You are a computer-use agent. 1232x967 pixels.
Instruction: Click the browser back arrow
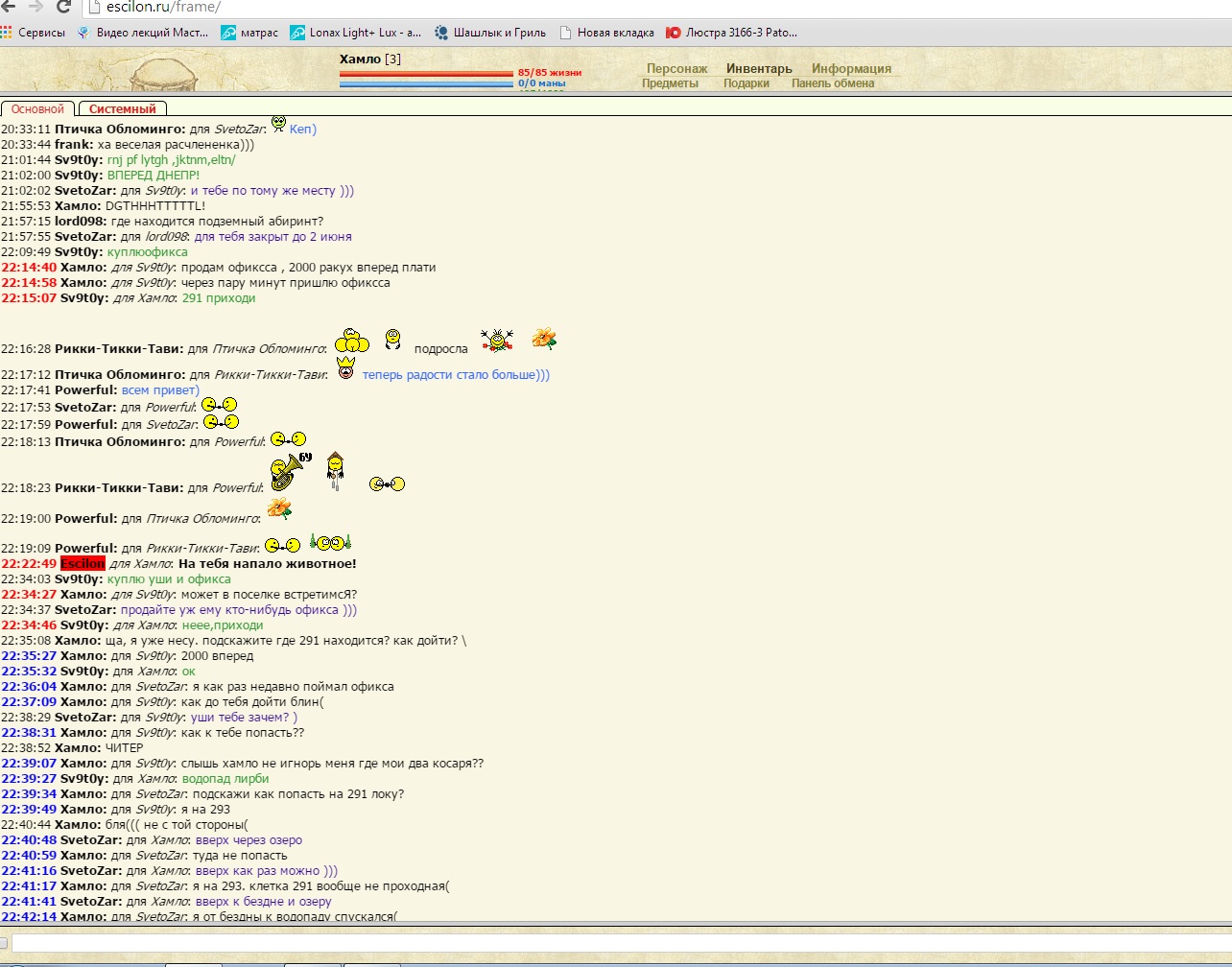[9, 7]
